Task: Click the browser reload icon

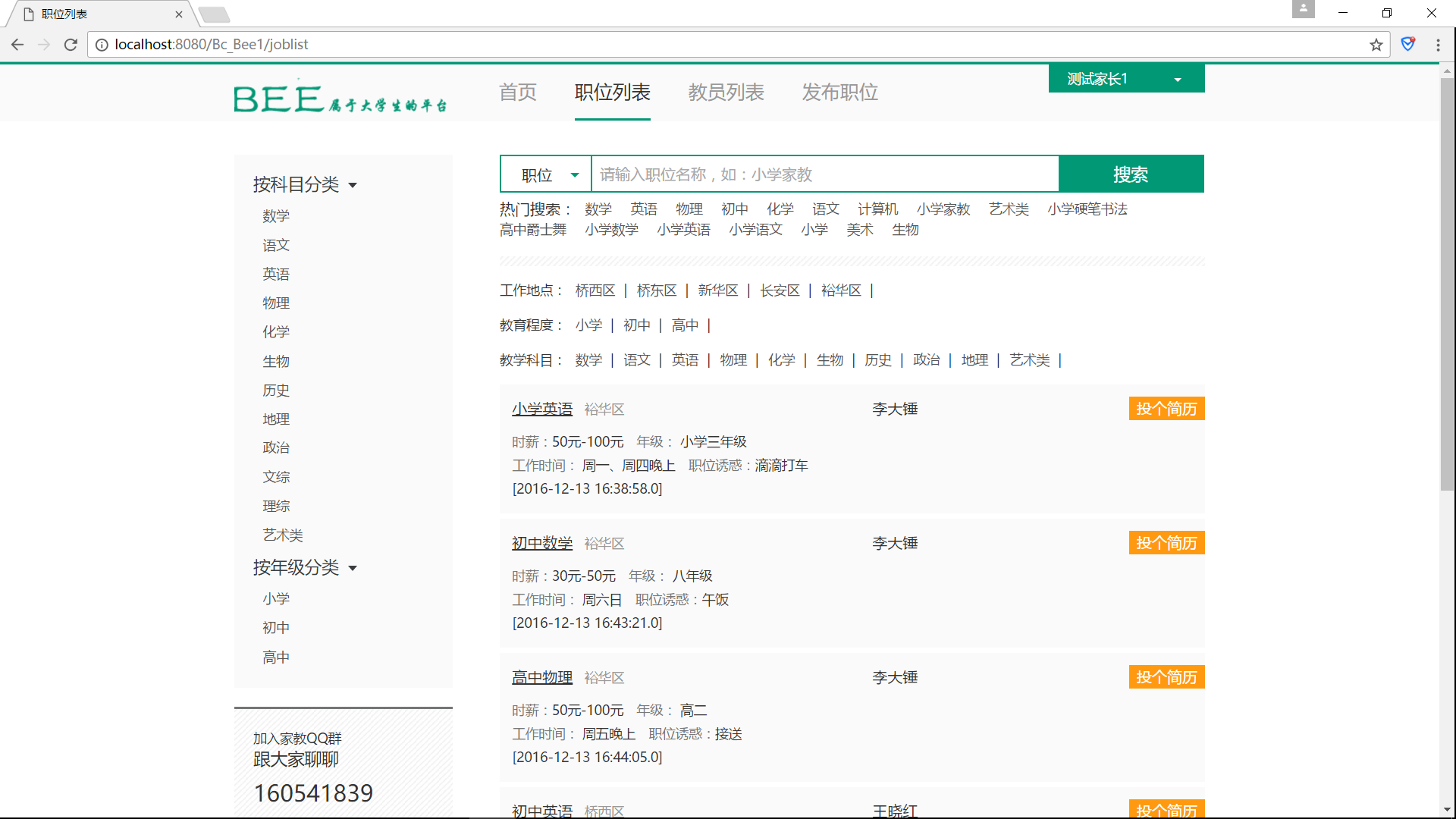Action: coord(71,45)
